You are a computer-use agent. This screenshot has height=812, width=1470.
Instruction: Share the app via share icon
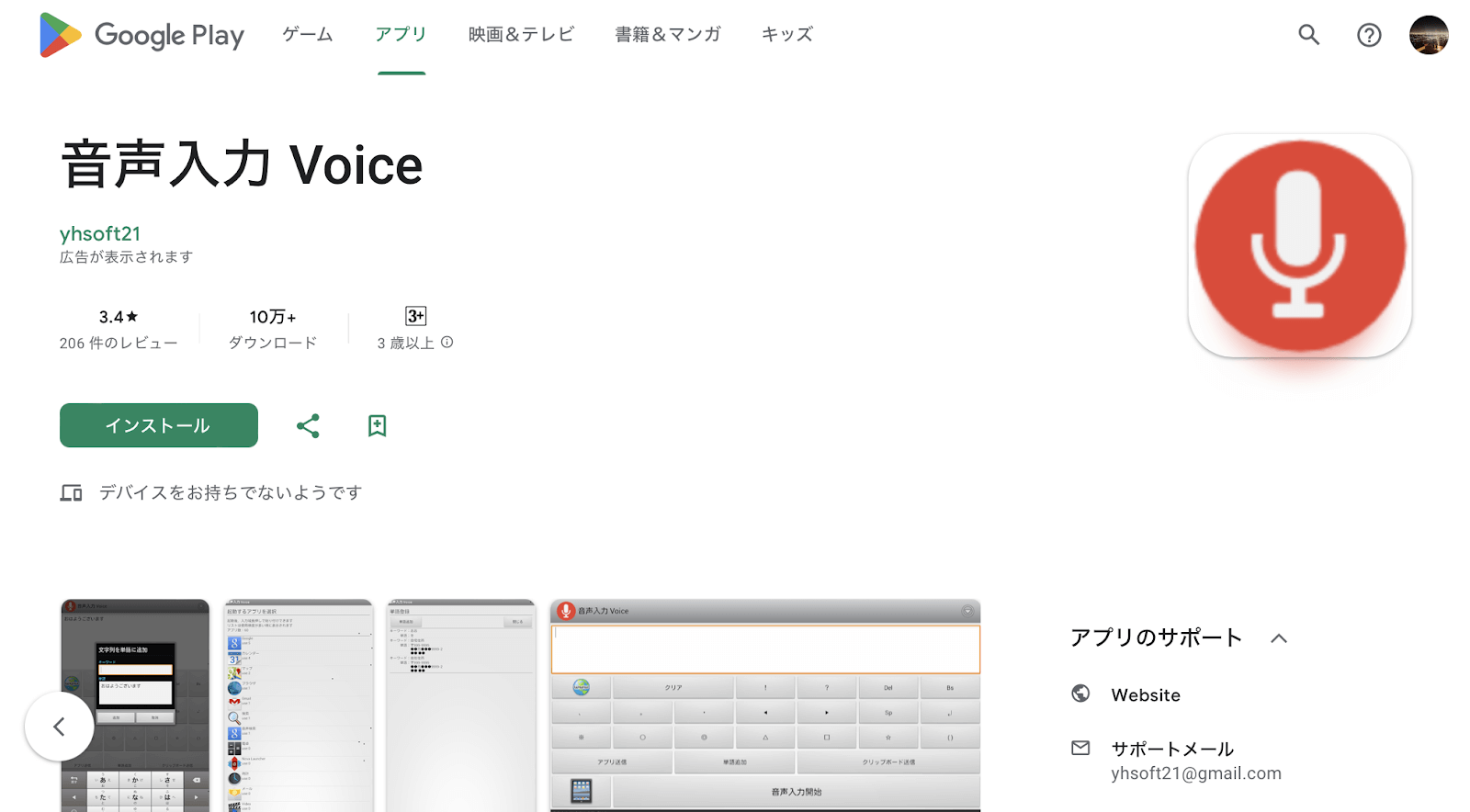pos(308,425)
